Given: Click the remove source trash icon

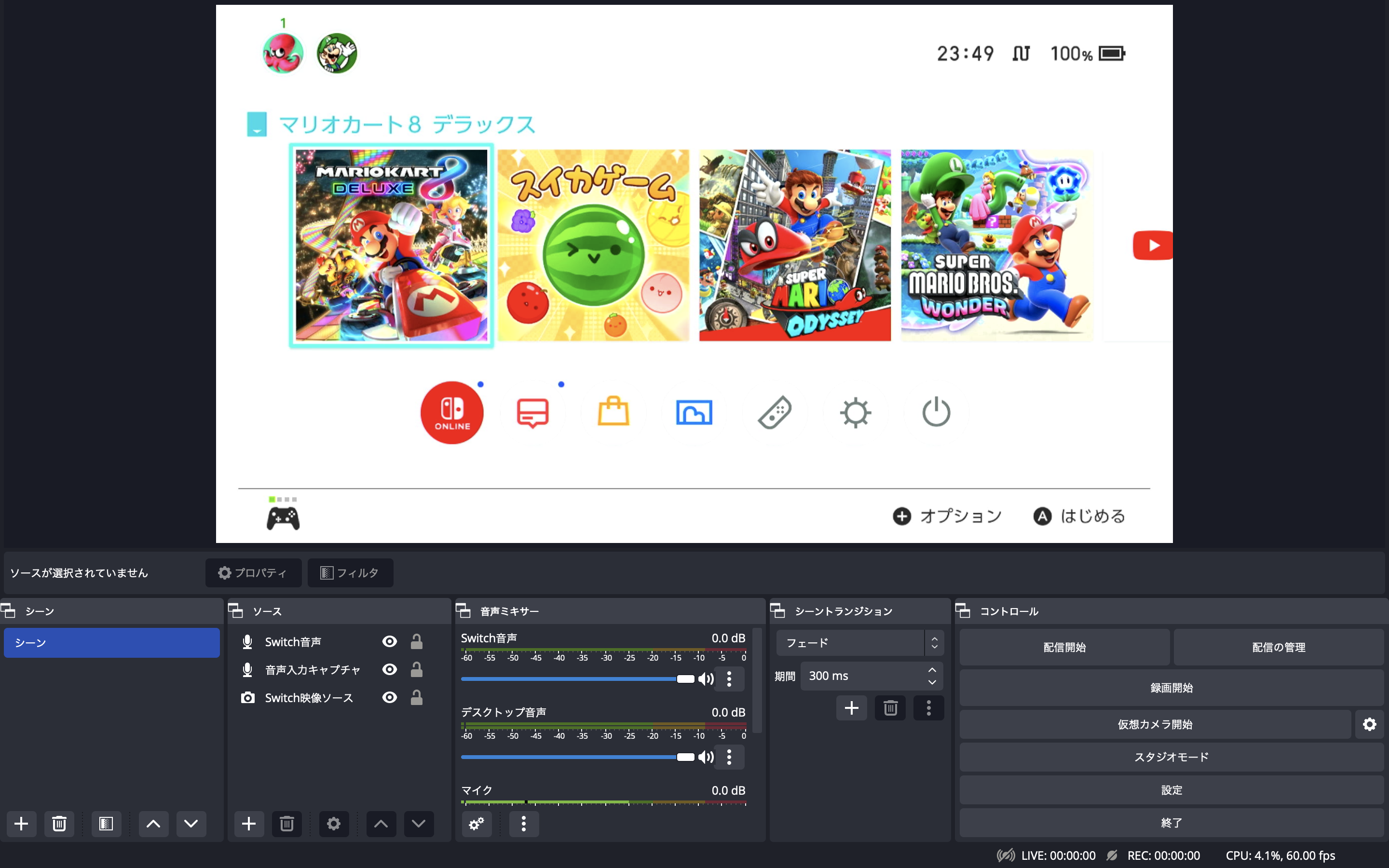Looking at the screenshot, I should tap(286, 824).
